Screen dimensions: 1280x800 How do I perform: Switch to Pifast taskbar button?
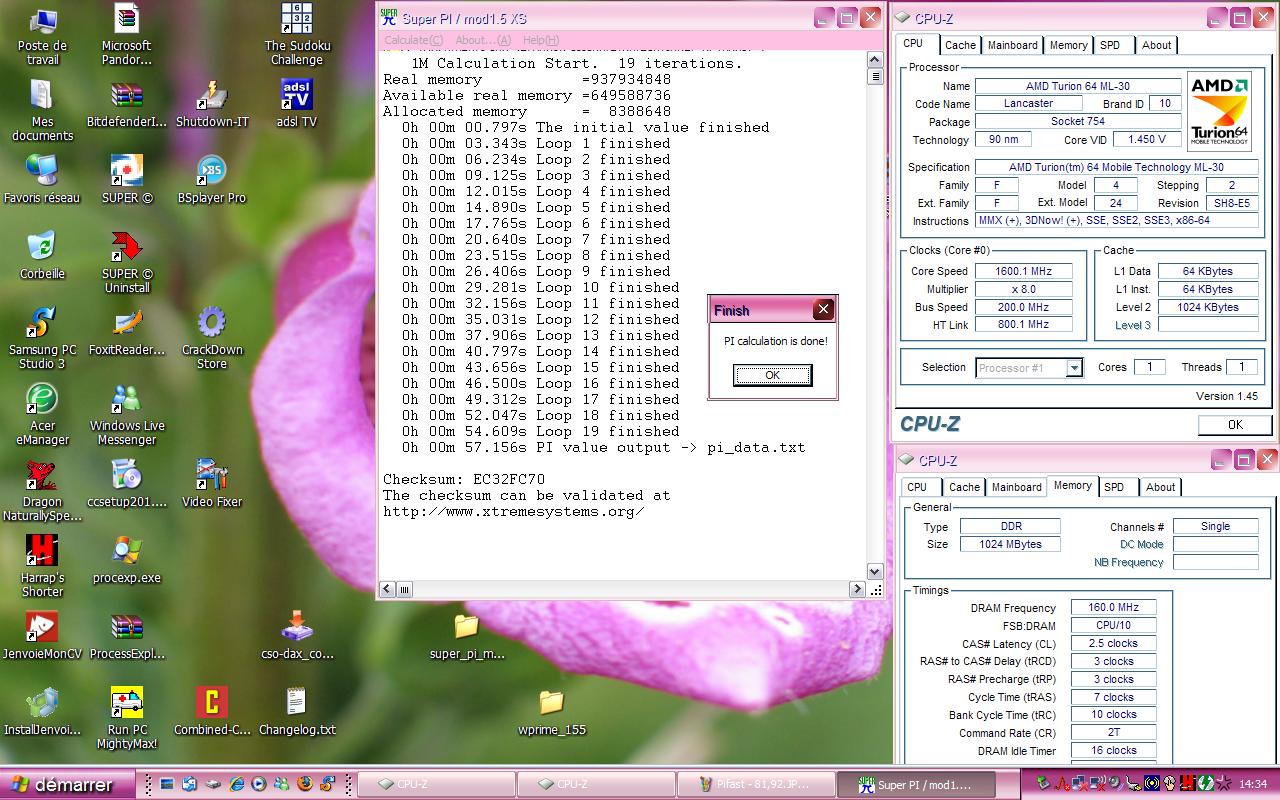[755, 785]
